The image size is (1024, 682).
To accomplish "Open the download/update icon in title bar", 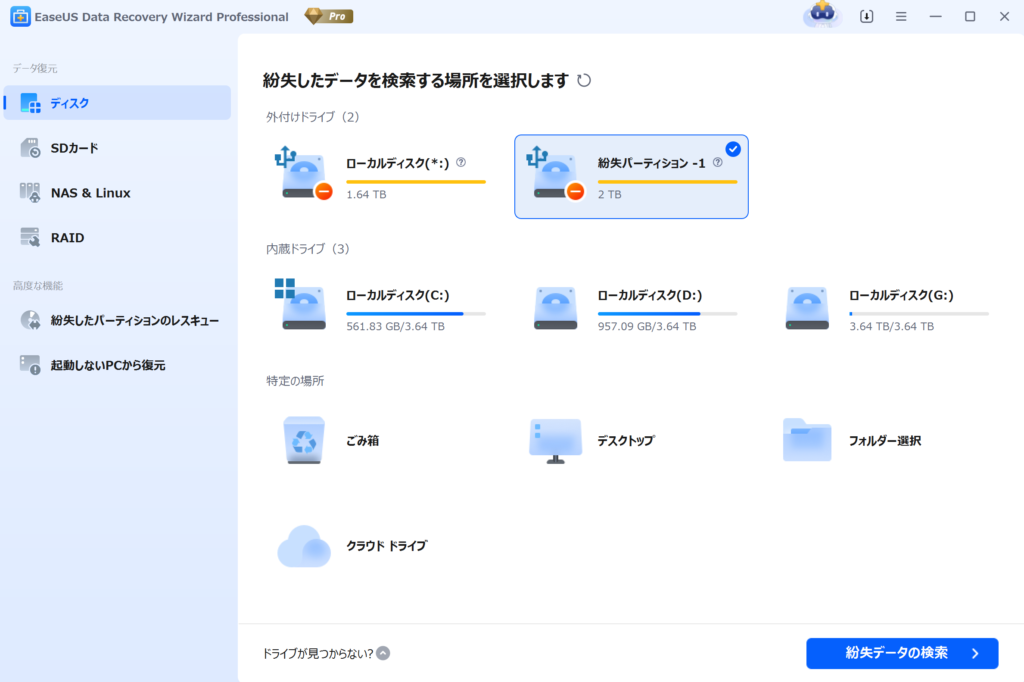I will click(x=866, y=17).
